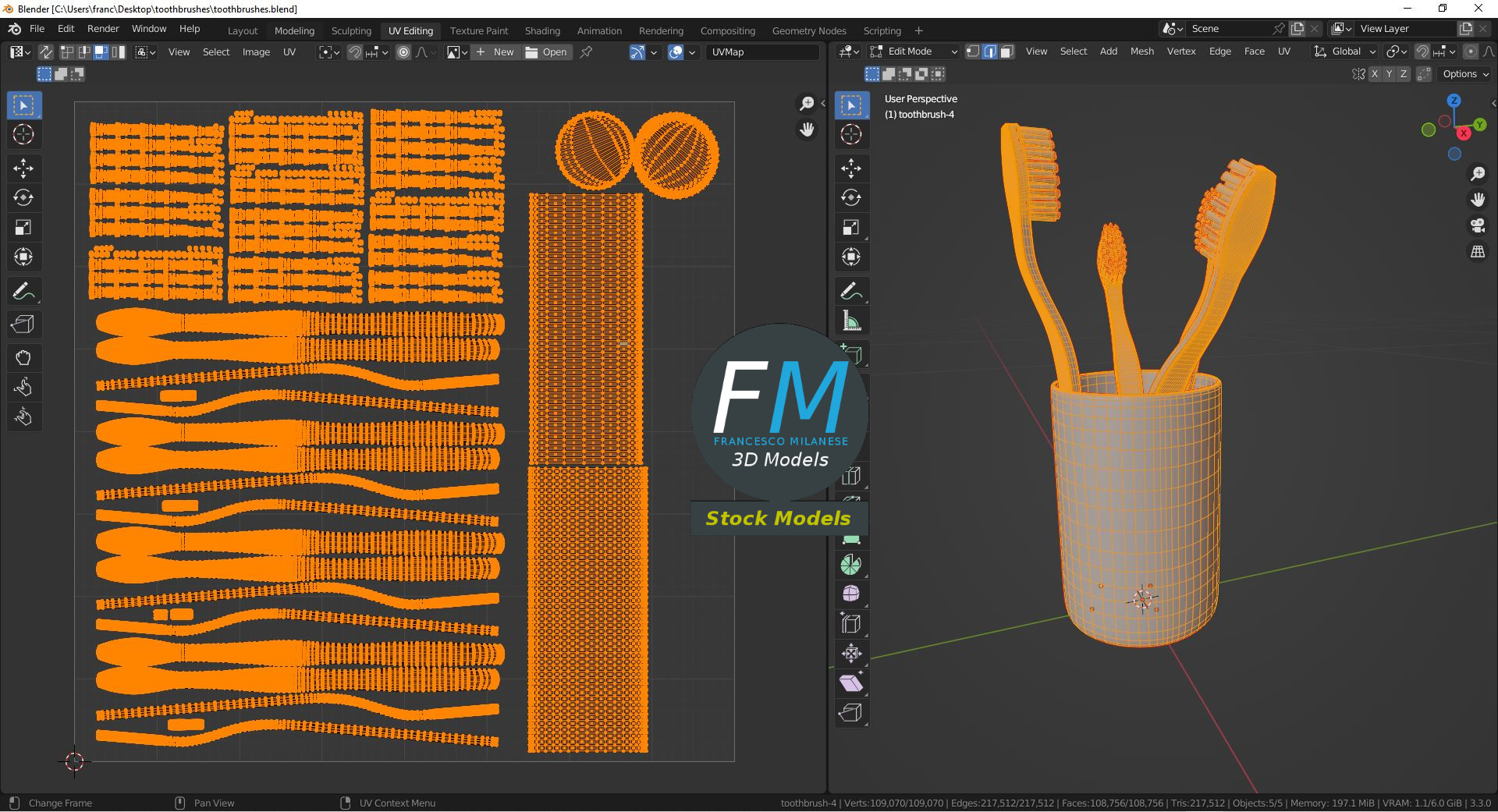
Task: Activate the Rotate tool in UV editor
Action: (23, 197)
